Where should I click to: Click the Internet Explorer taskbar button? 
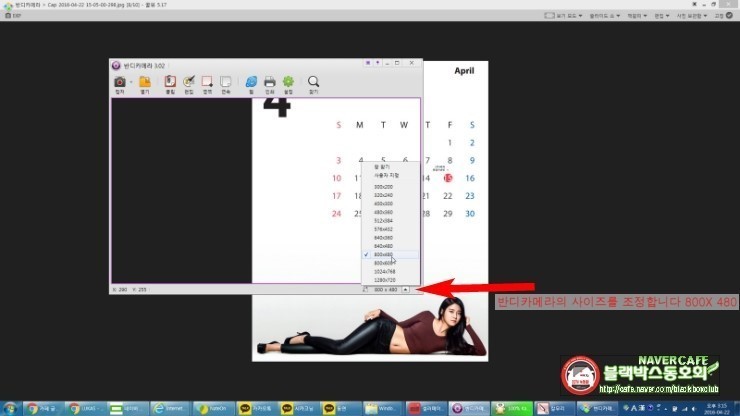(x=170, y=408)
